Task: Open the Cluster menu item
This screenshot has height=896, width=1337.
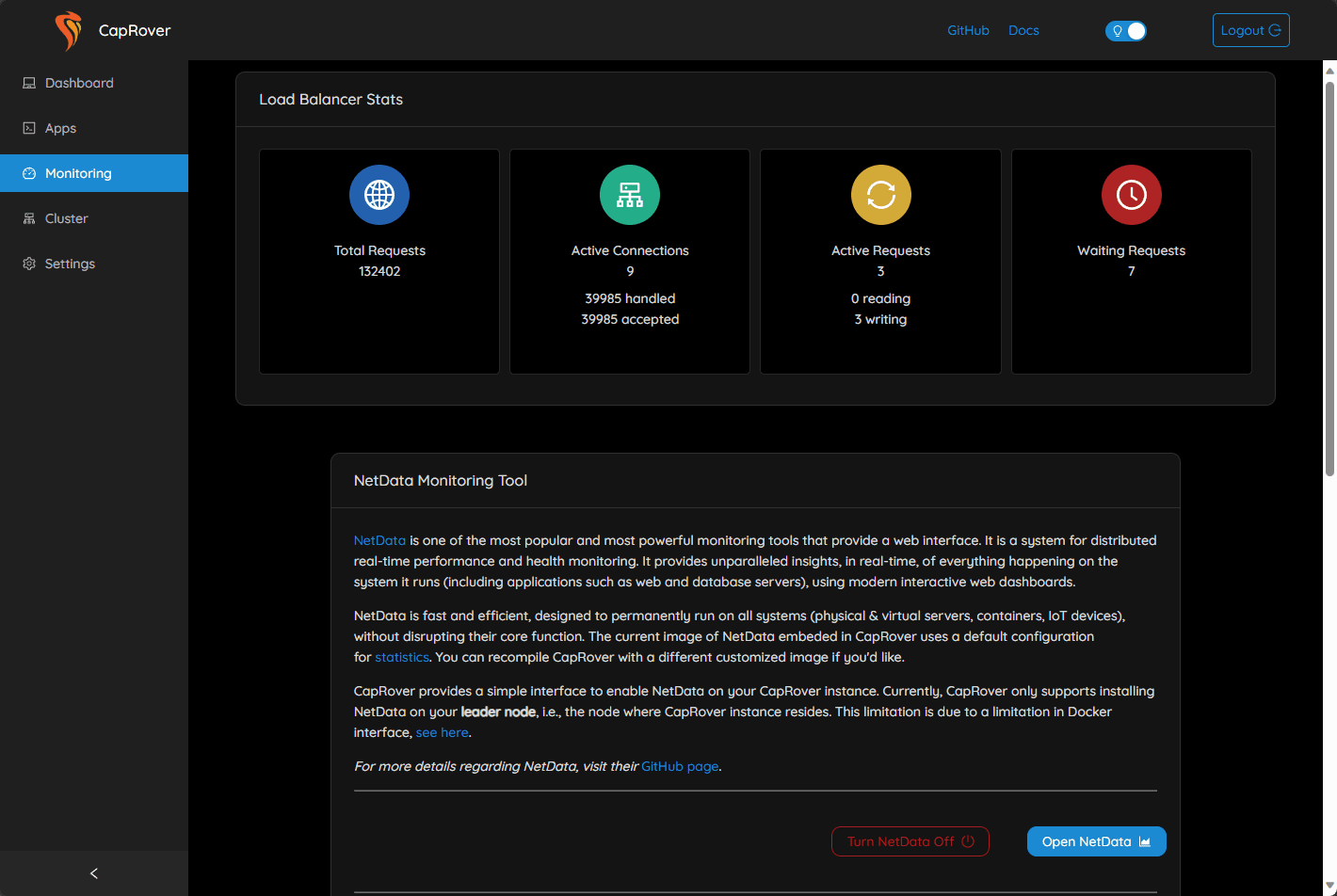Action: coord(94,218)
